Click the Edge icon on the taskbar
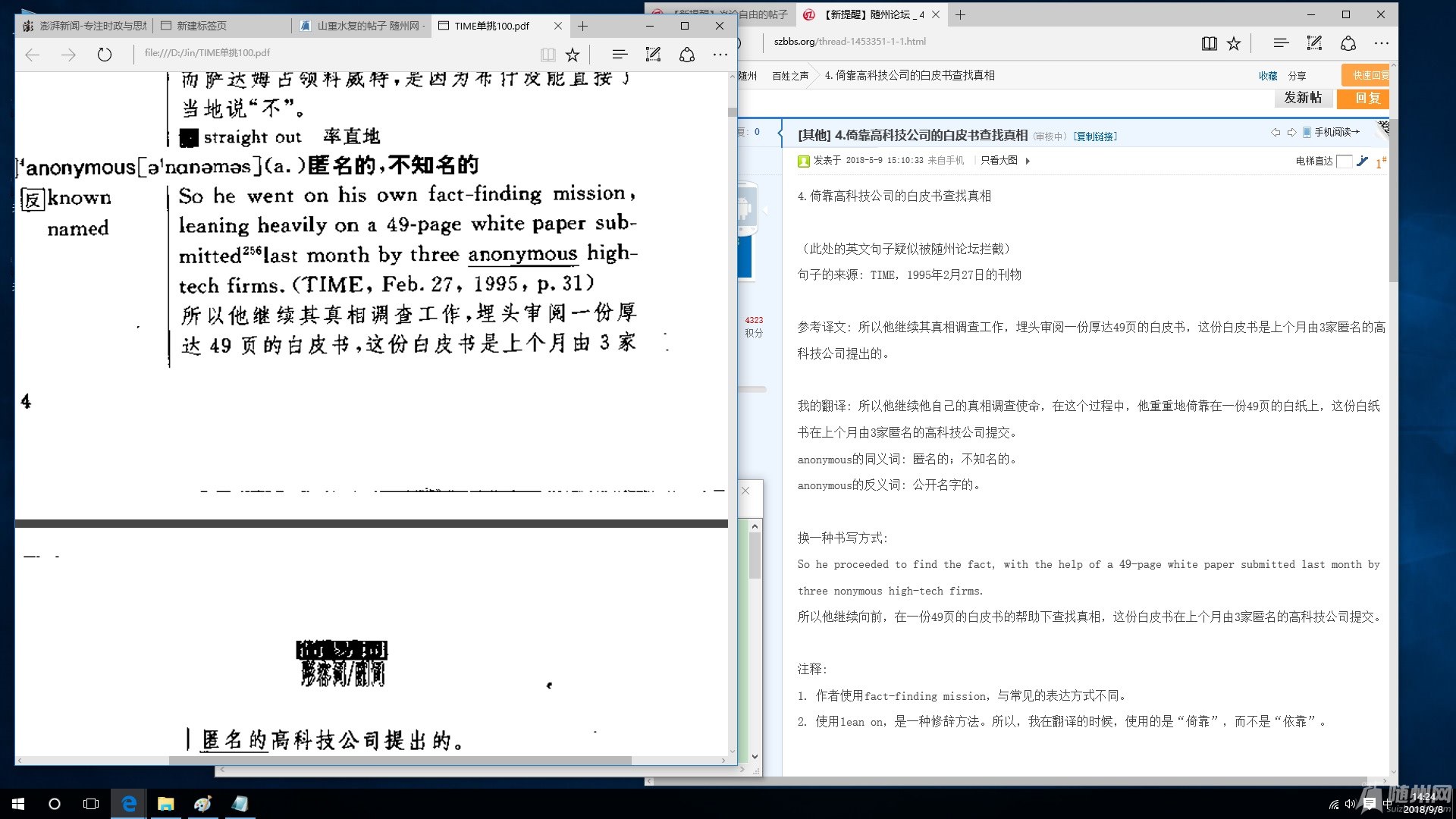1456x819 pixels. 129,804
